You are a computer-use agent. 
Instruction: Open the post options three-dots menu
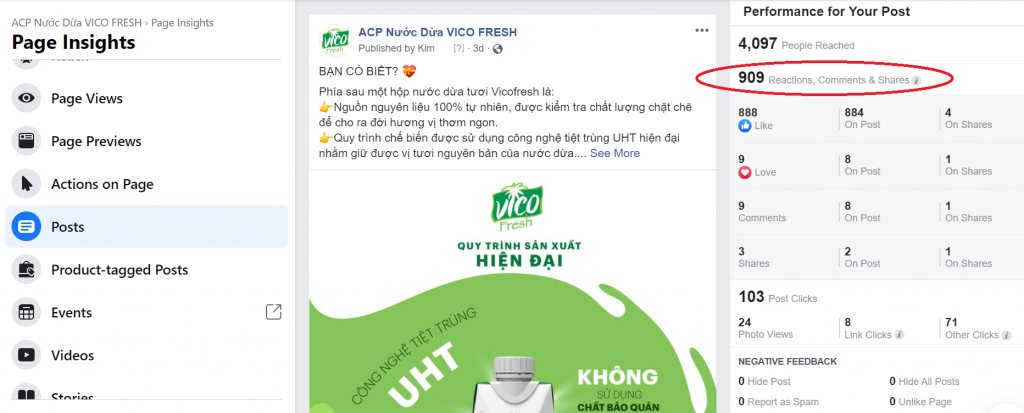click(x=702, y=31)
